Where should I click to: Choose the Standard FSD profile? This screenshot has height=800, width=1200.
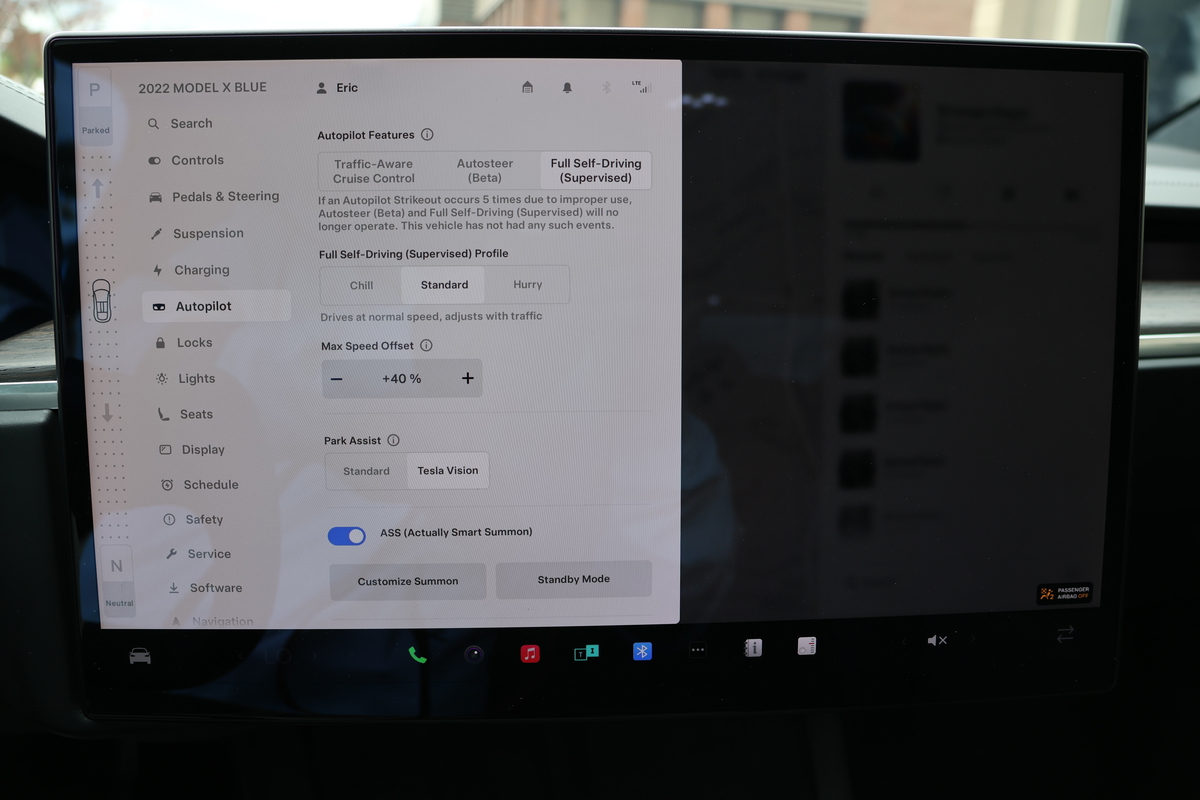[444, 285]
